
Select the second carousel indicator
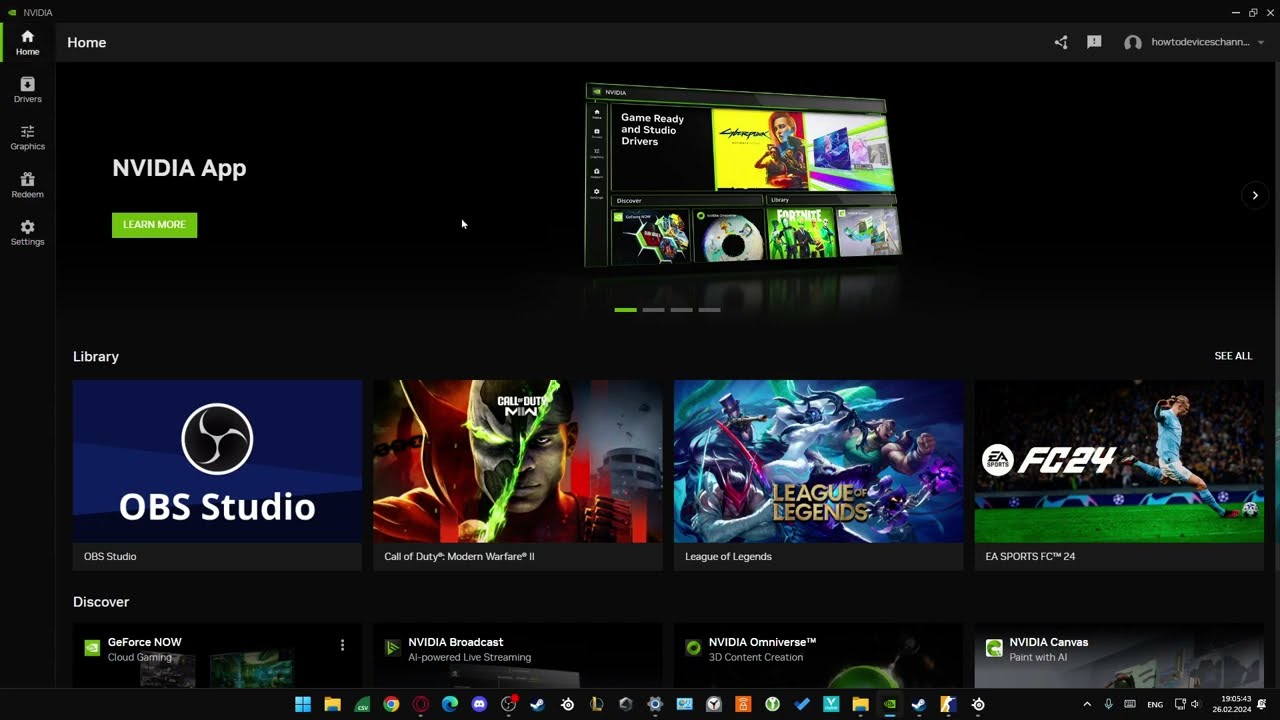click(x=653, y=310)
